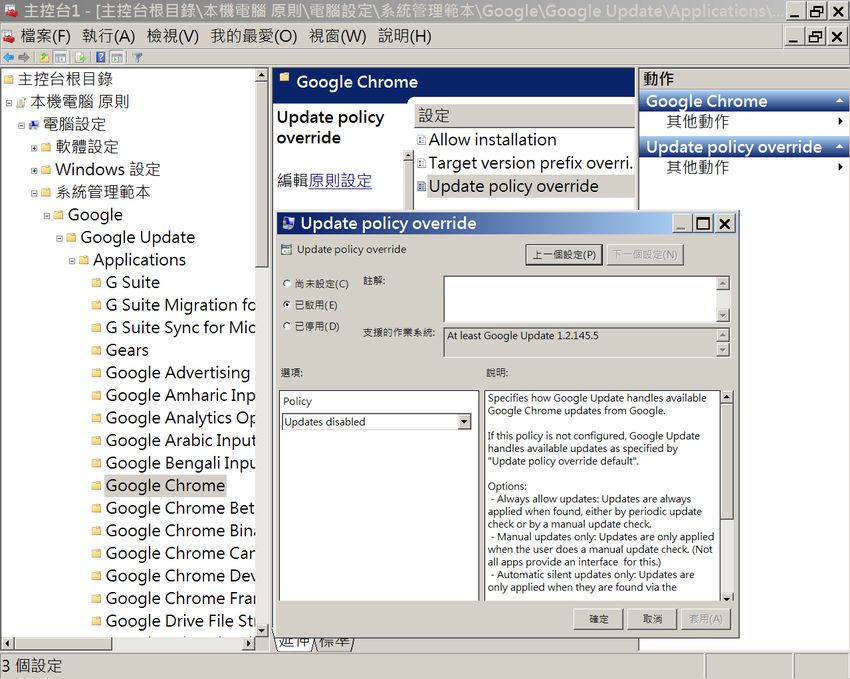This screenshot has height=679, width=850.
Task: Click the Google Chrome header folder icon
Action: [285, 77]
